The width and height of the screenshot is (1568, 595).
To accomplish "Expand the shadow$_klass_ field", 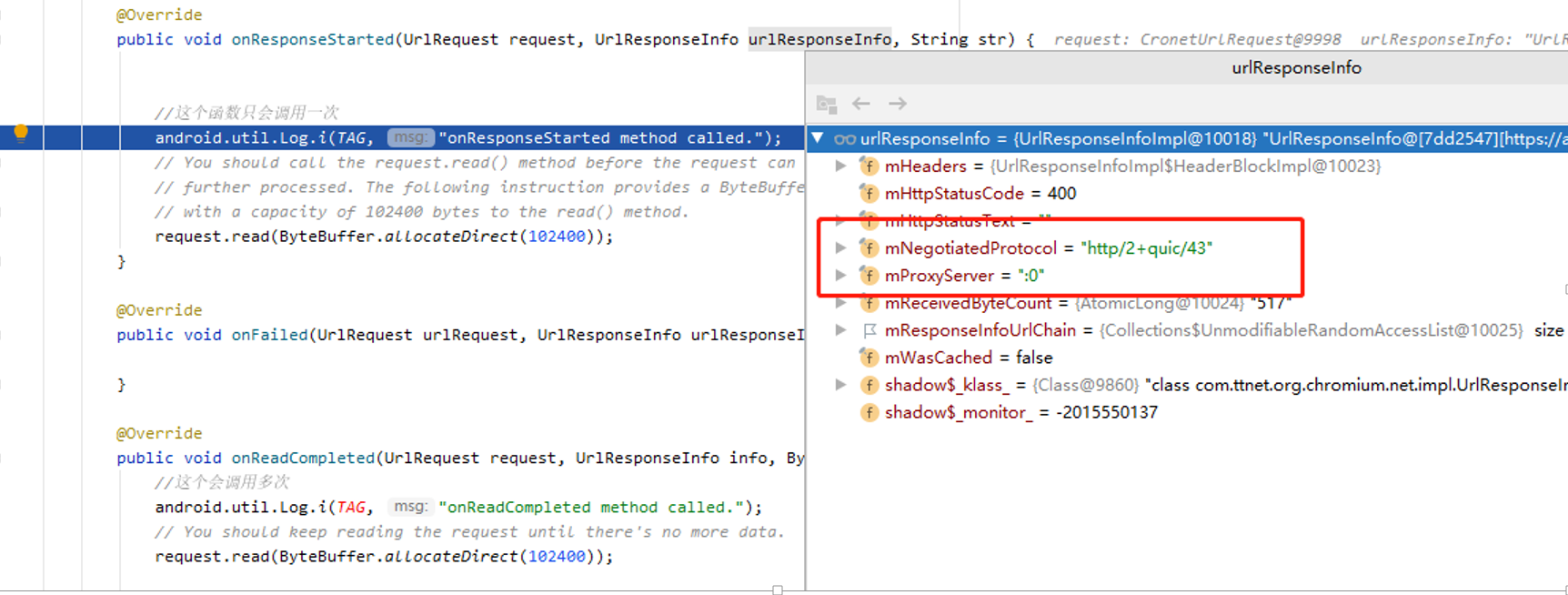I will (x=841, y=385).
